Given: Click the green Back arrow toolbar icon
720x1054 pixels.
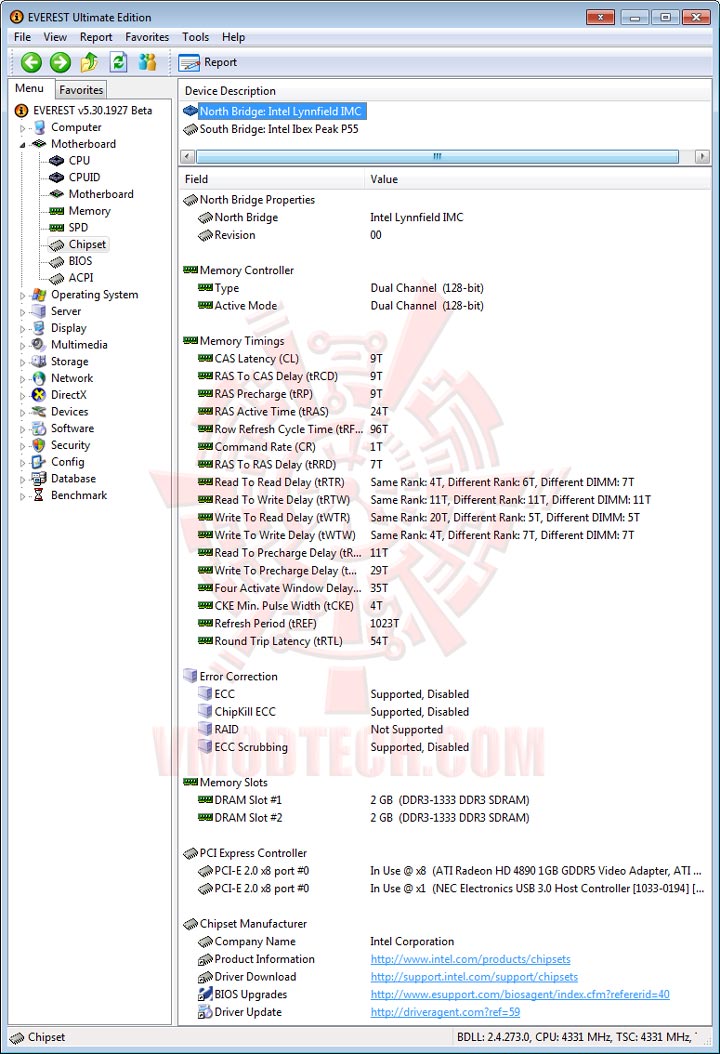Looking at the screenshot, I should (x=31, y=63).
